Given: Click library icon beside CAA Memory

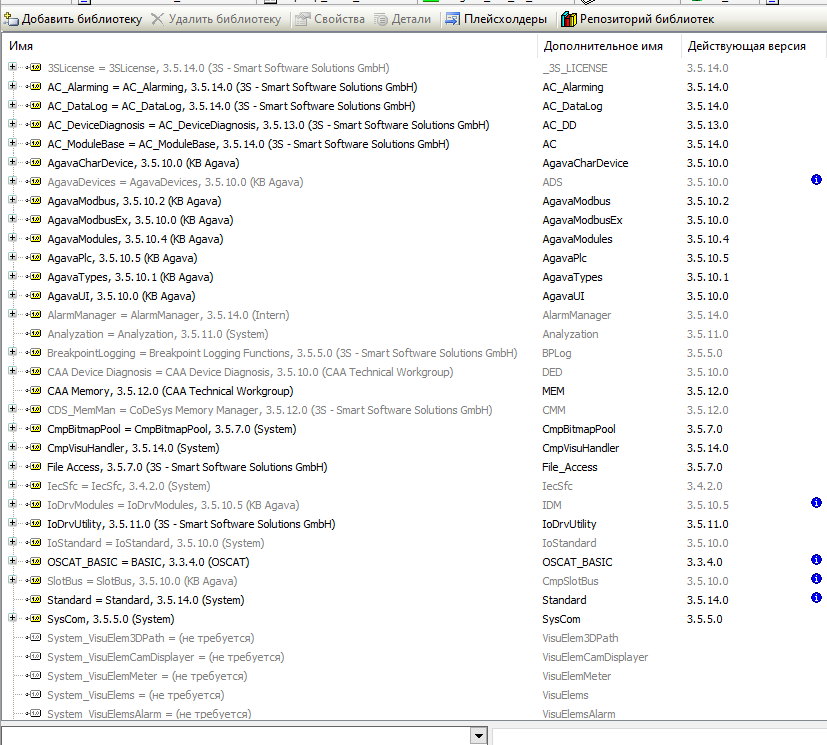Looking at the screenshot, I should [35, 391].
